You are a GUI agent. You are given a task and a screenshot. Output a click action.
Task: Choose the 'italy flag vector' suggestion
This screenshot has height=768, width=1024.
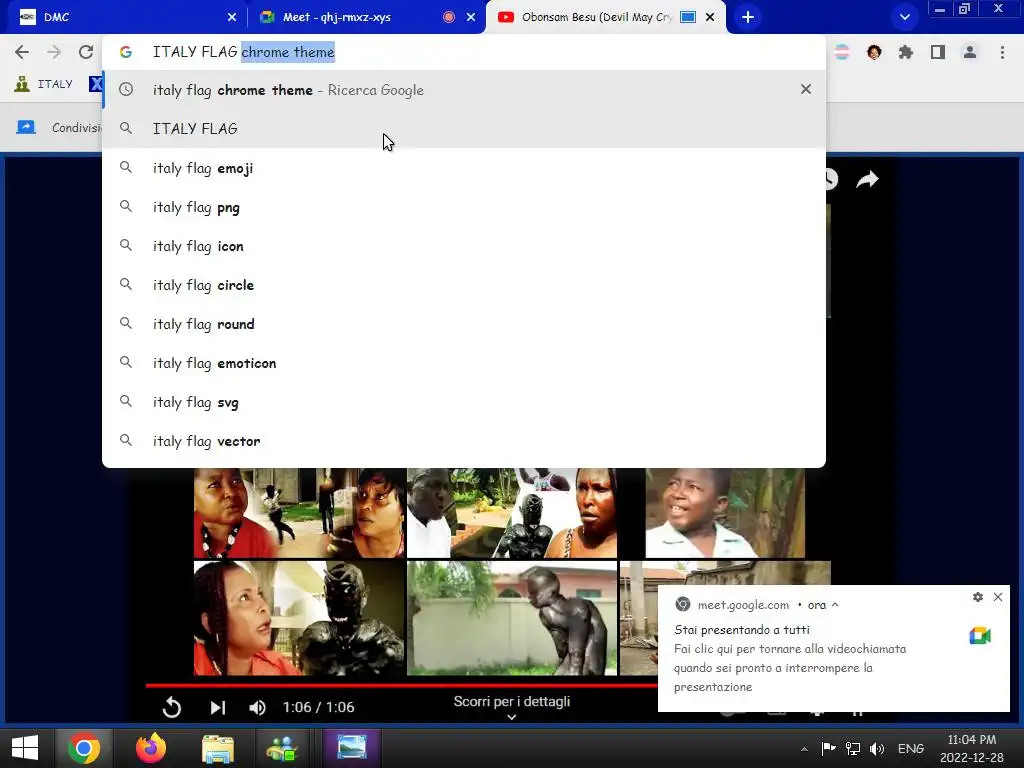[464, 441]
